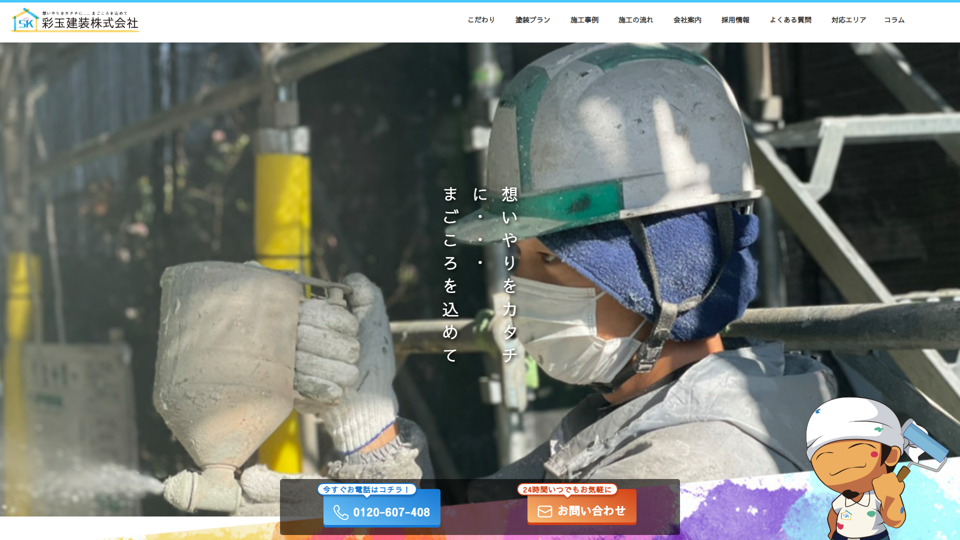Open the コラム section
The image size is (960, 540).
coord(894,20)
